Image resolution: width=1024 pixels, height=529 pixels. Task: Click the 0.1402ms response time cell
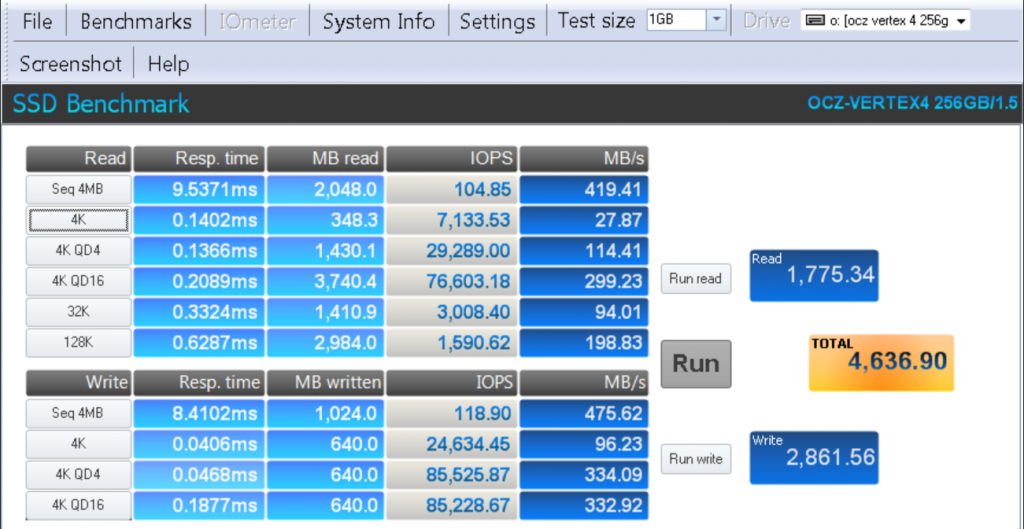(199, 221)
